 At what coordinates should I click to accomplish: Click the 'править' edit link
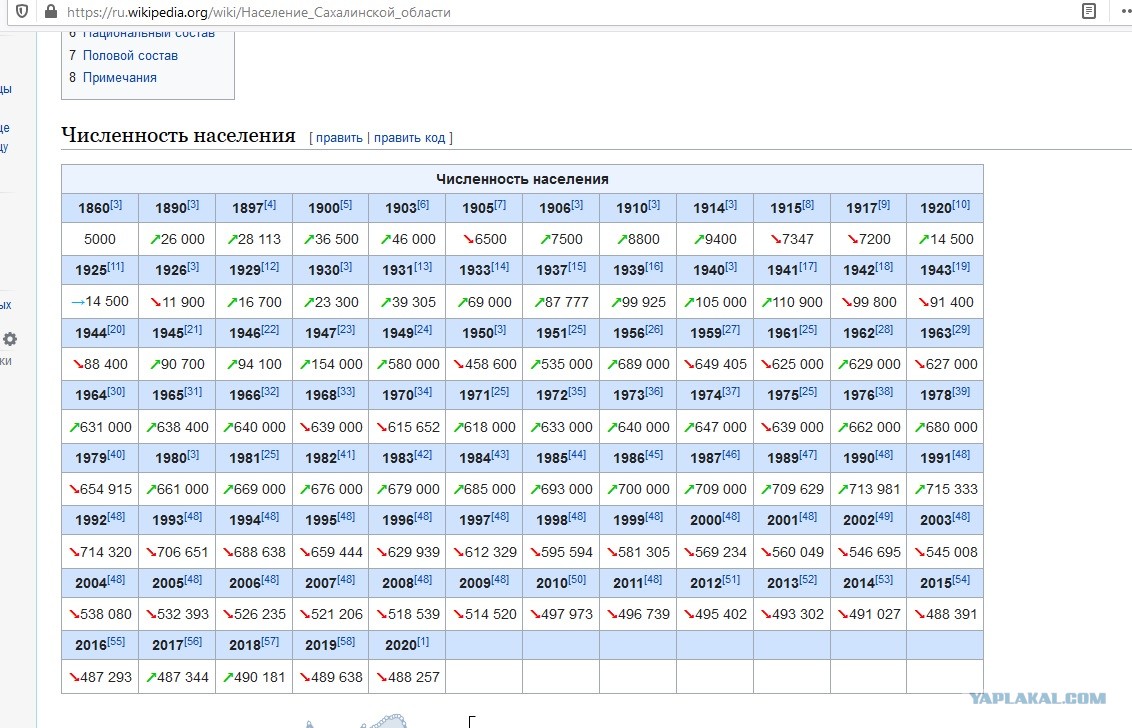pyautogui.click(x=339, y=137)
